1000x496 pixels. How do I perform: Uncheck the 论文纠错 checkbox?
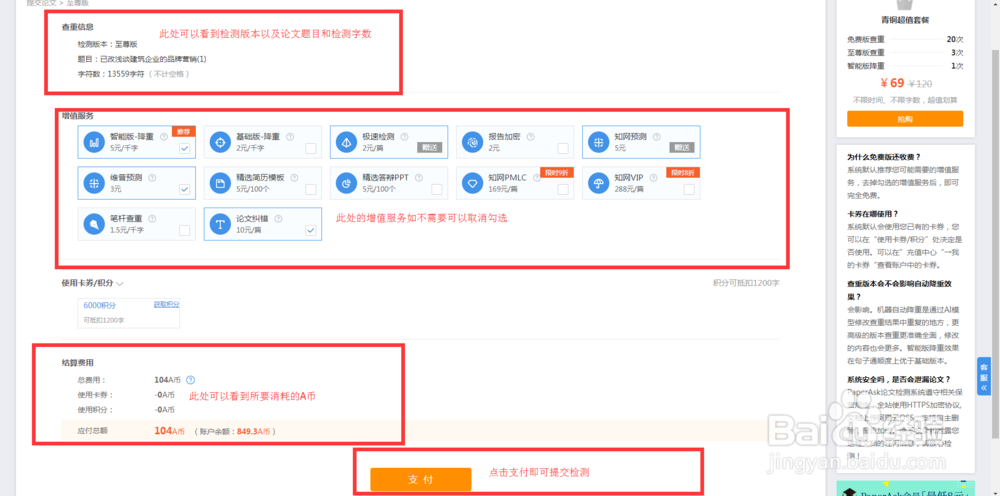point(311,231)
